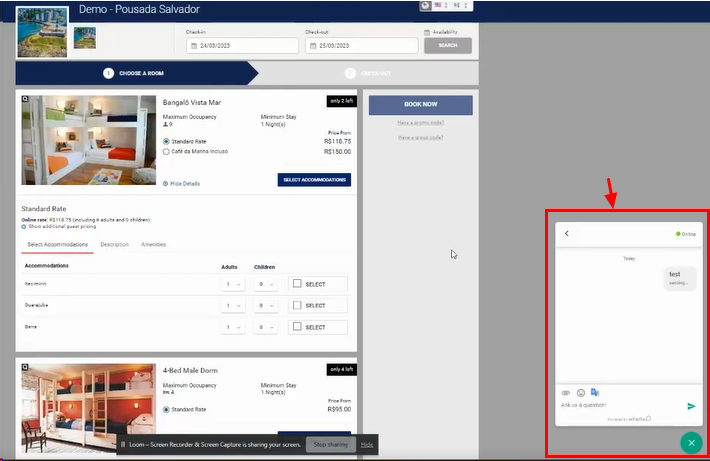
Task: Switch to the Description tab
Action: (x=114, y=244)
